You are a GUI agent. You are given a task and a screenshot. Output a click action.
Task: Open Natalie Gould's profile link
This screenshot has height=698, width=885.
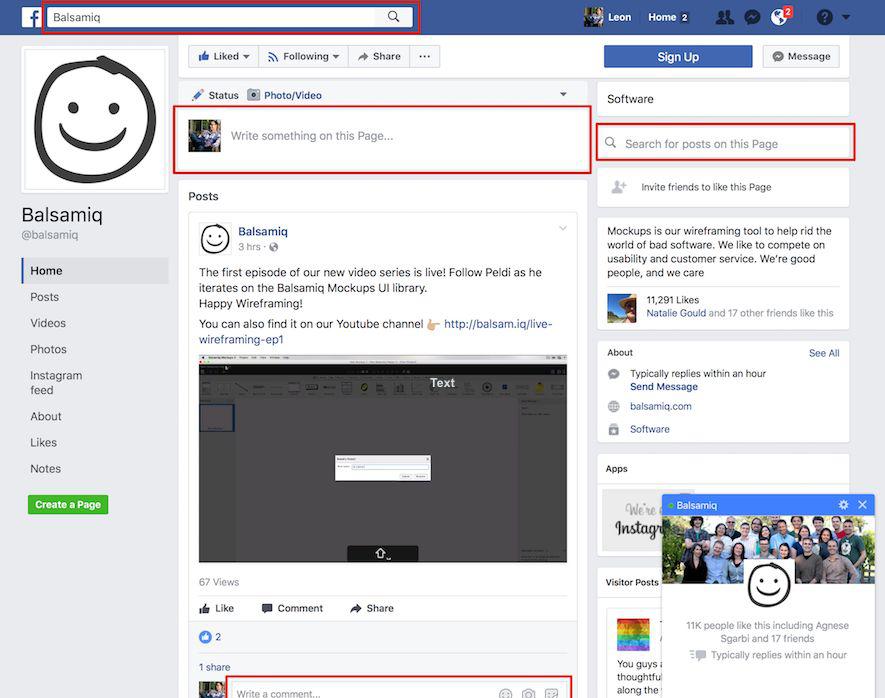point(676,313)
